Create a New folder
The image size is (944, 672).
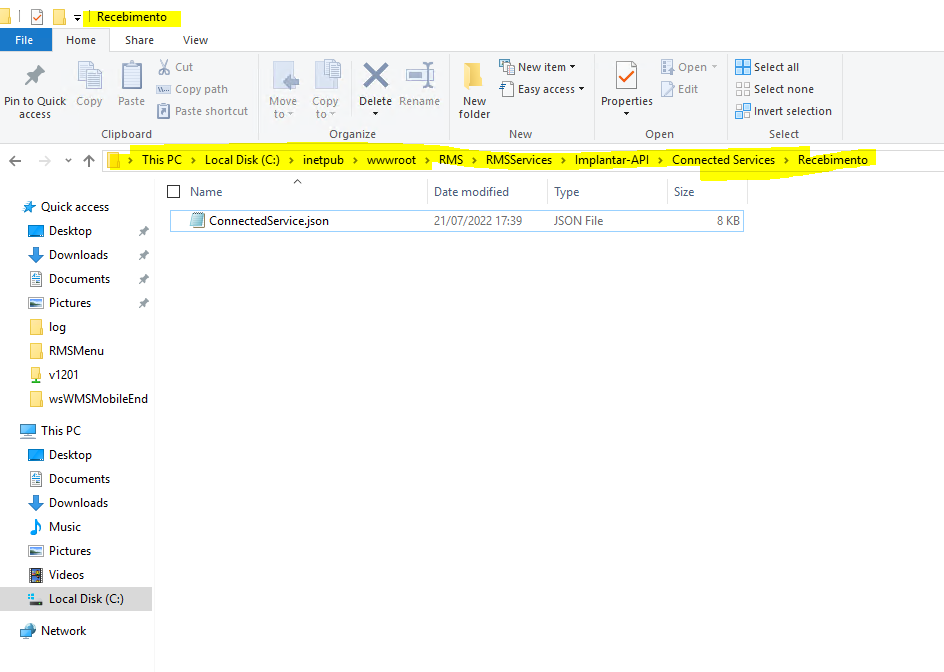(474, 90)
